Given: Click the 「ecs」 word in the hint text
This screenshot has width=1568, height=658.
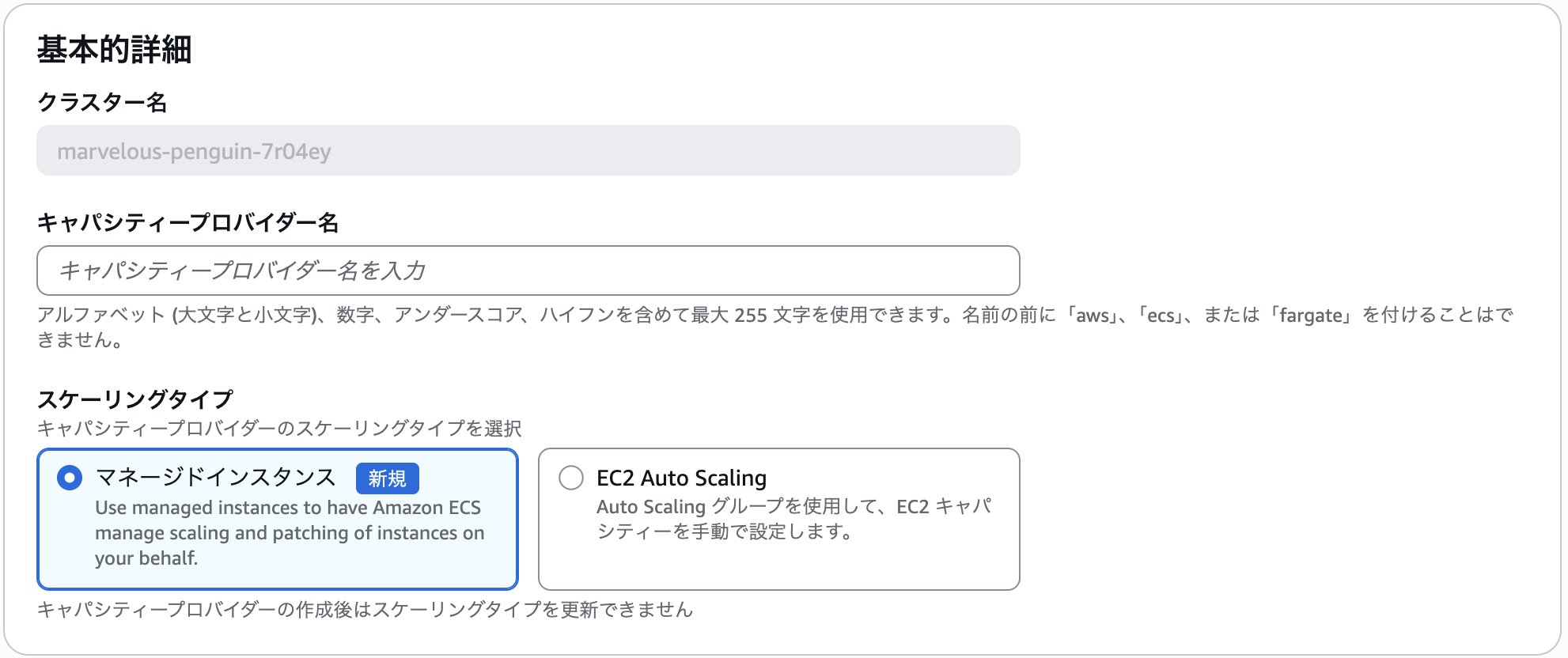Looking at the screenshot, I should pyautogui.click(x=1160, y=316).
